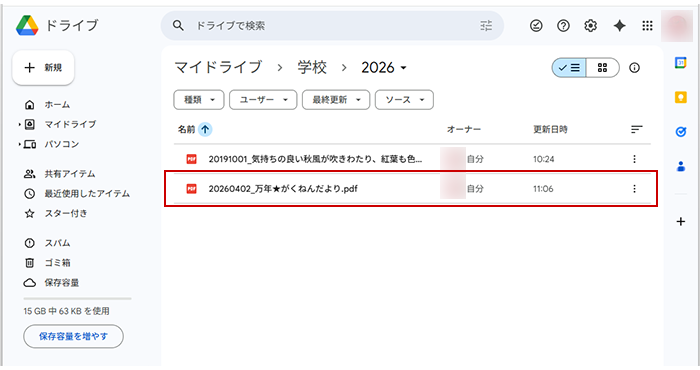This screenshot has width=700, height=370.
Task: Open Contacts side panel icon
Action: pyautogui.click(x=681, y=166)
